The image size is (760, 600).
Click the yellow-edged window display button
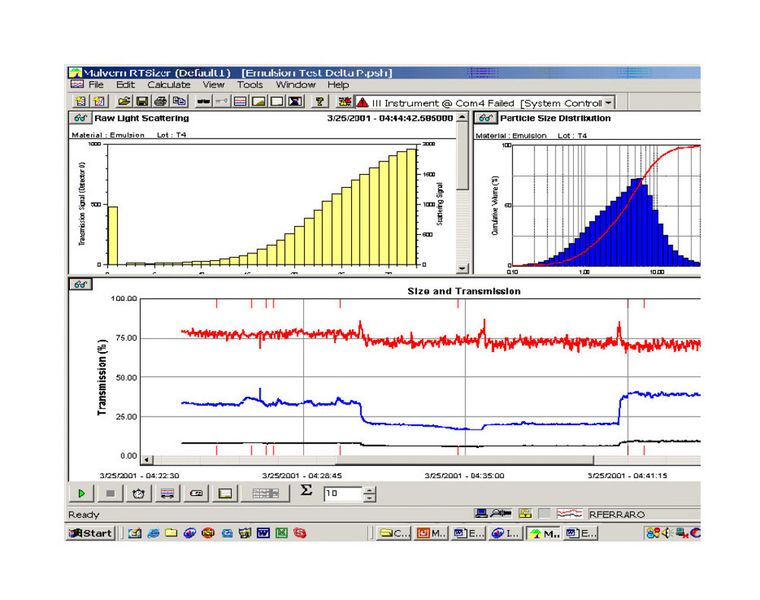pos(225,493)
